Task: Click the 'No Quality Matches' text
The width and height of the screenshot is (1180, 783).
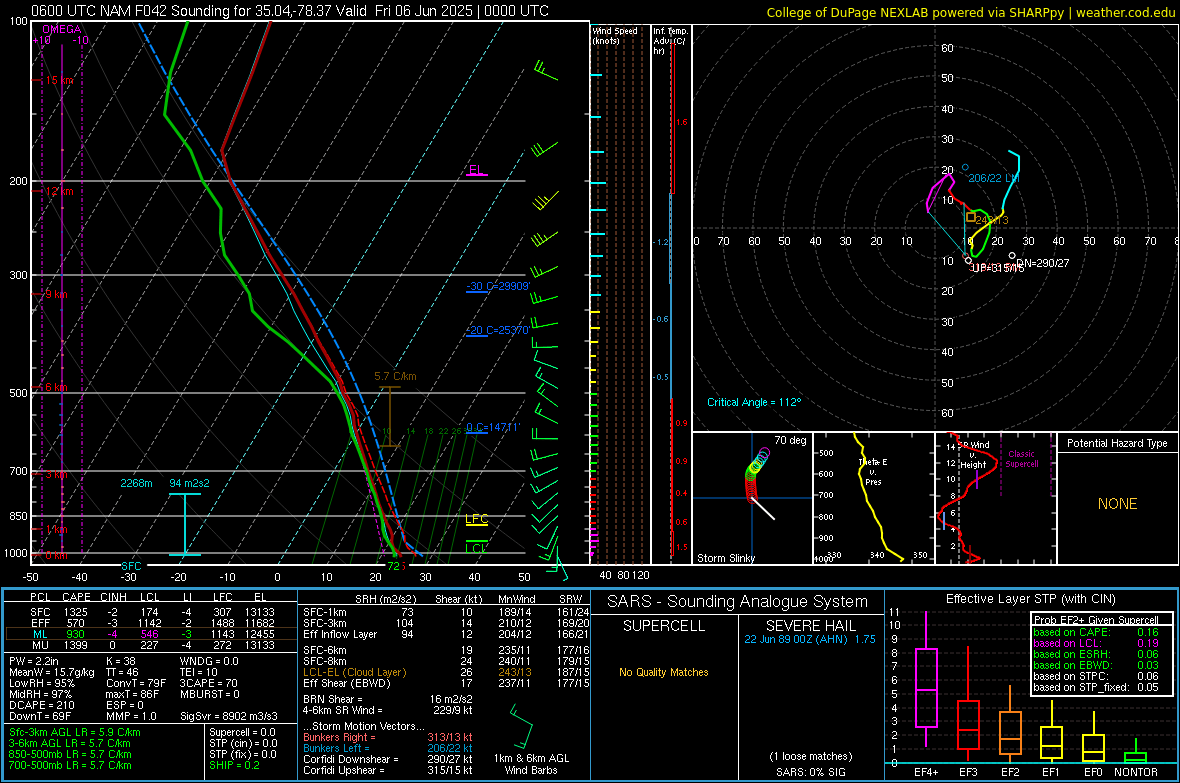Action: (664, 672)
